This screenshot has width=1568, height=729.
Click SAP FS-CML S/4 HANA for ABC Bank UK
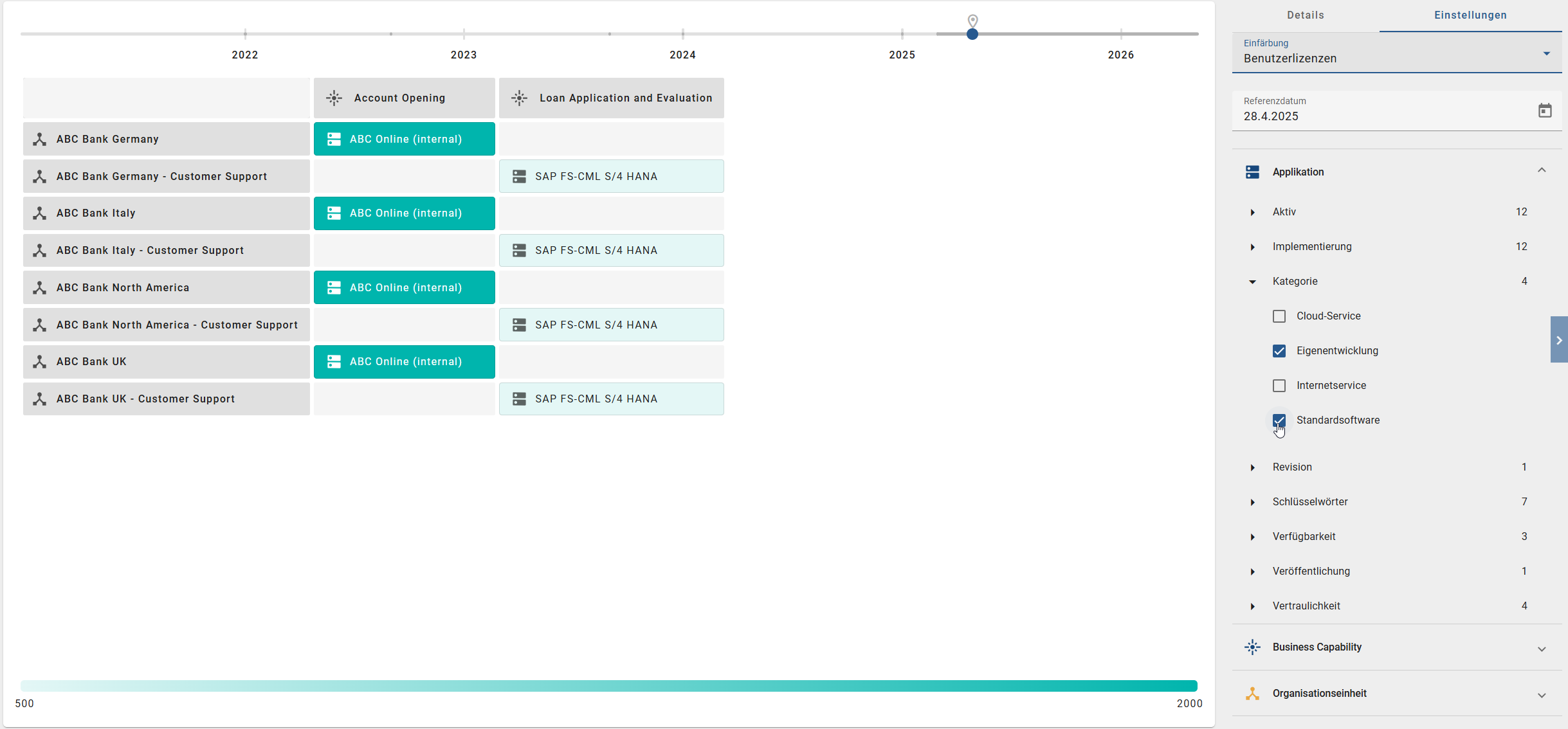[x=611, y=399]
